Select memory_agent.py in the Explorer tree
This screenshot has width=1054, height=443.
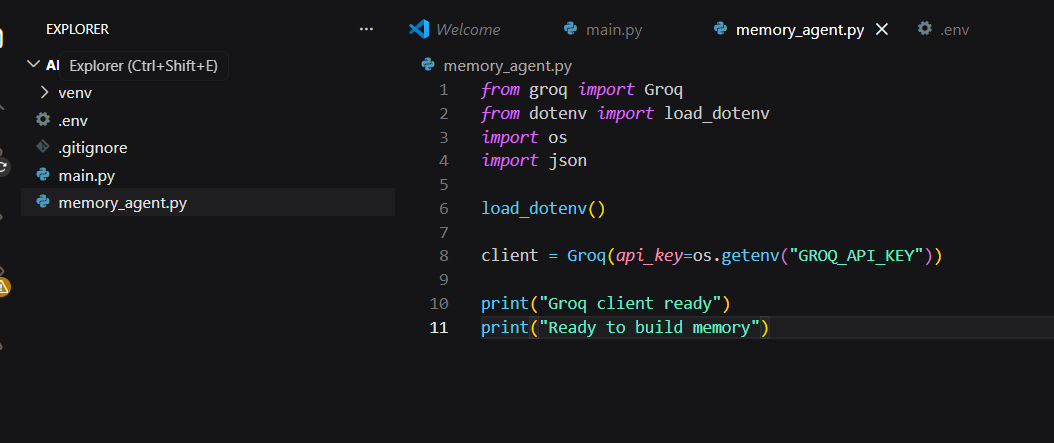208,203
